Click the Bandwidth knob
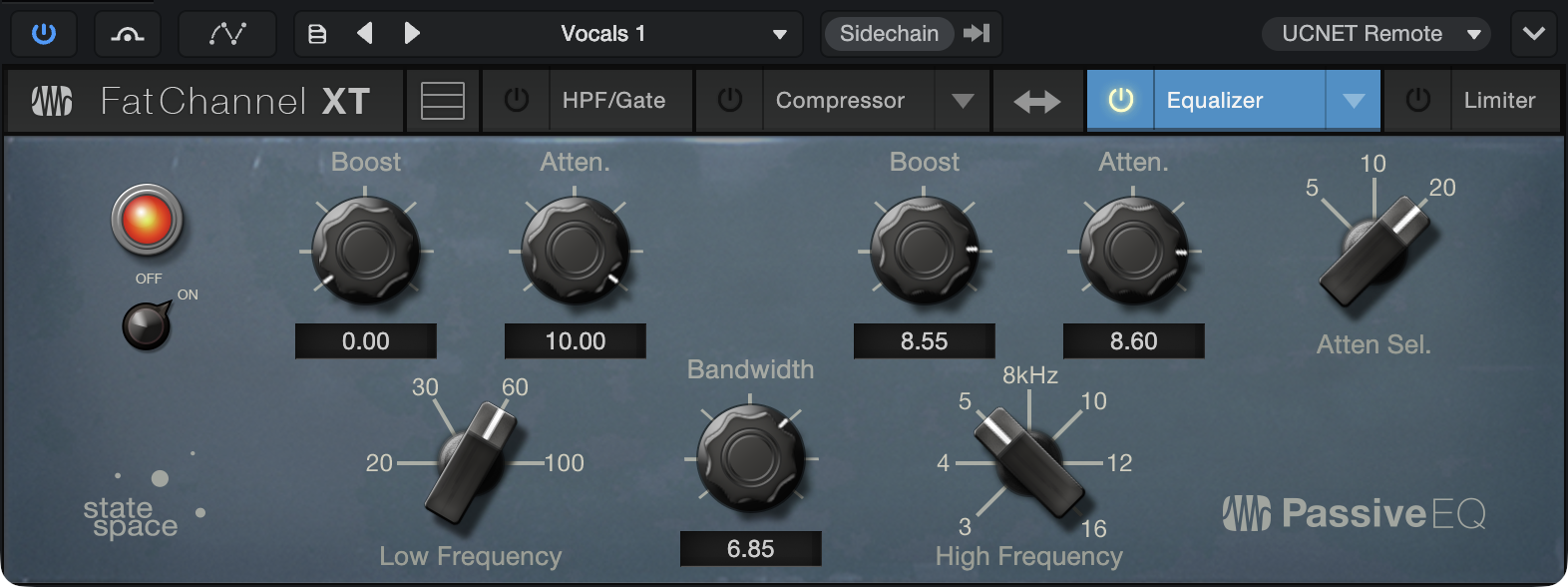 tap(750, 457)
